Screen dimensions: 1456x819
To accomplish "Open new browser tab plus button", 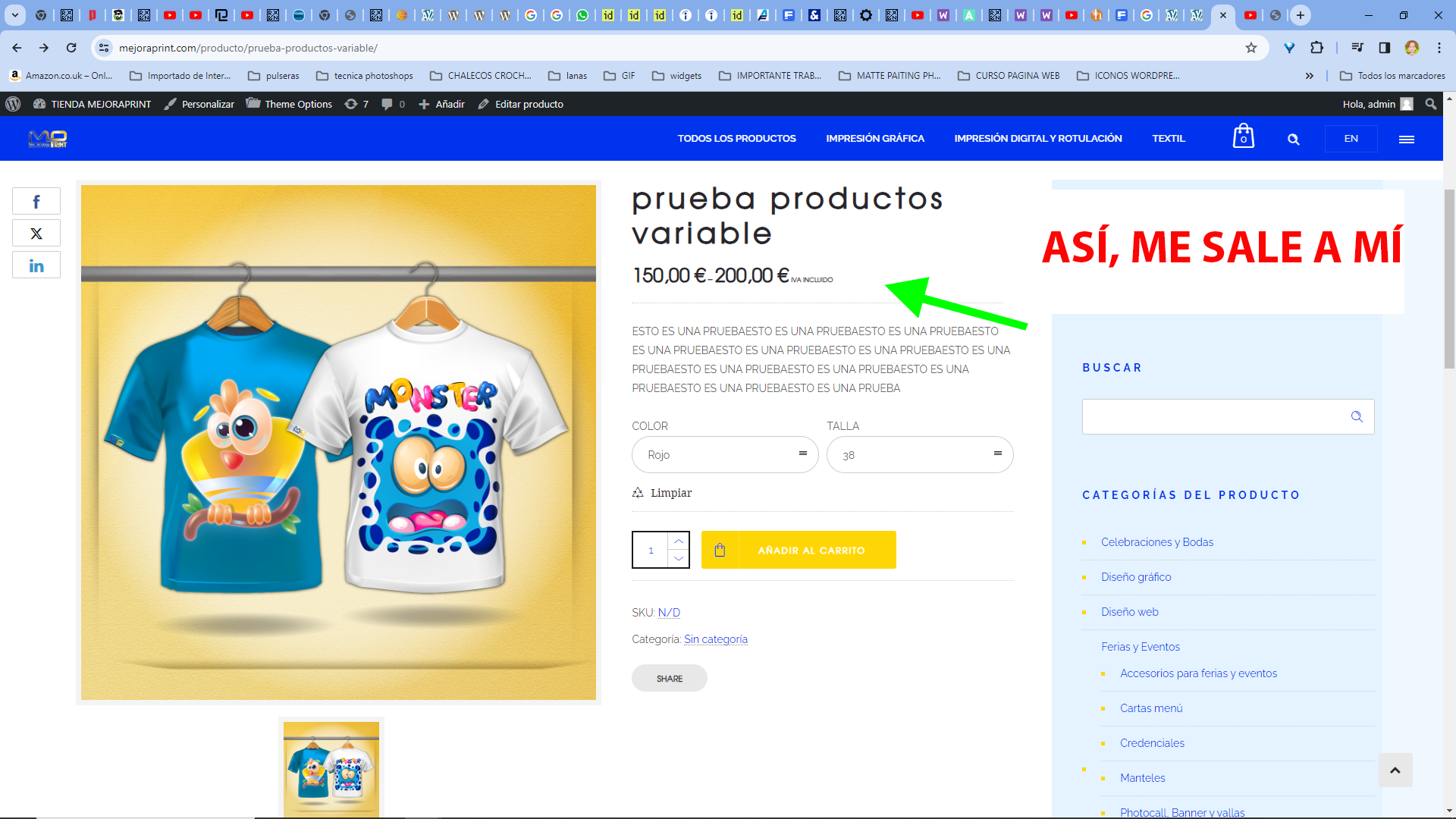I will point(1301,15).
